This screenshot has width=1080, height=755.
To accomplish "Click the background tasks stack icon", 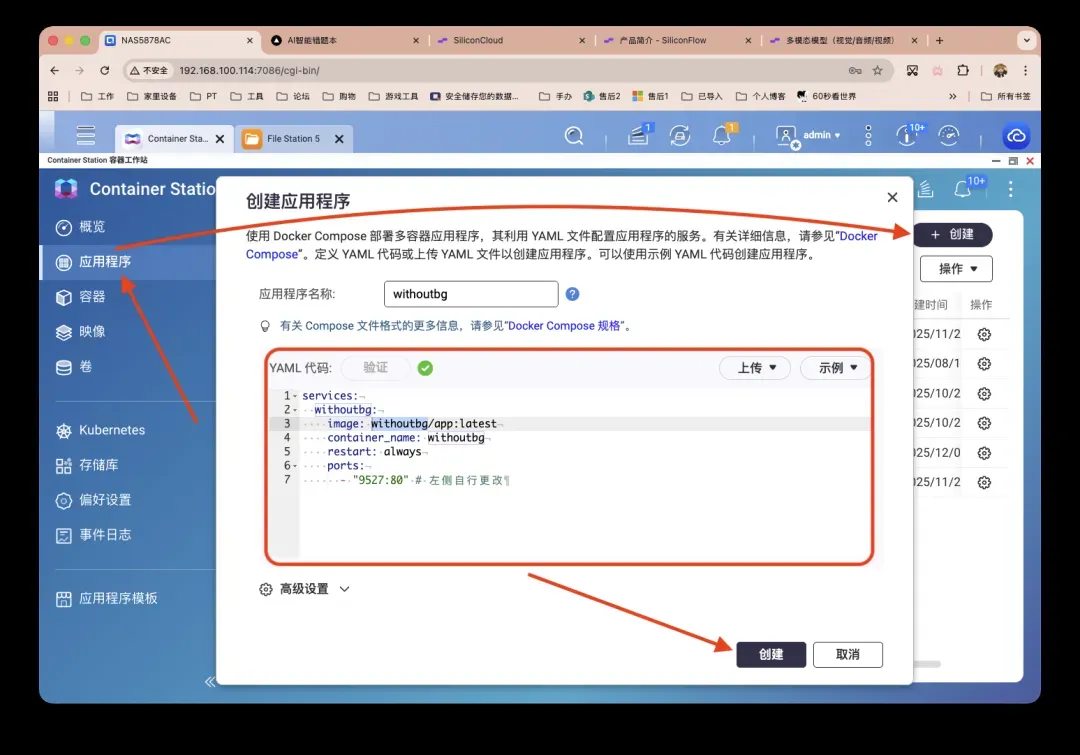I will 638,136.
